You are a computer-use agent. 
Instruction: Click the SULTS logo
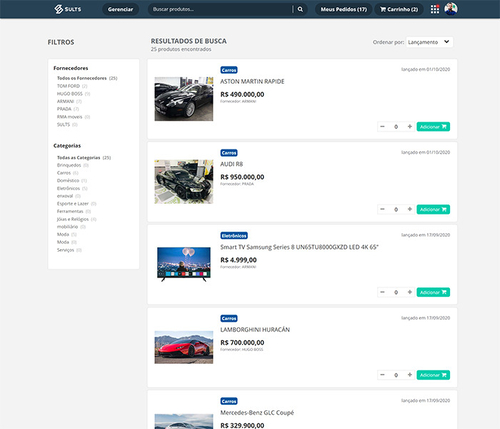(x=68, y=9)
